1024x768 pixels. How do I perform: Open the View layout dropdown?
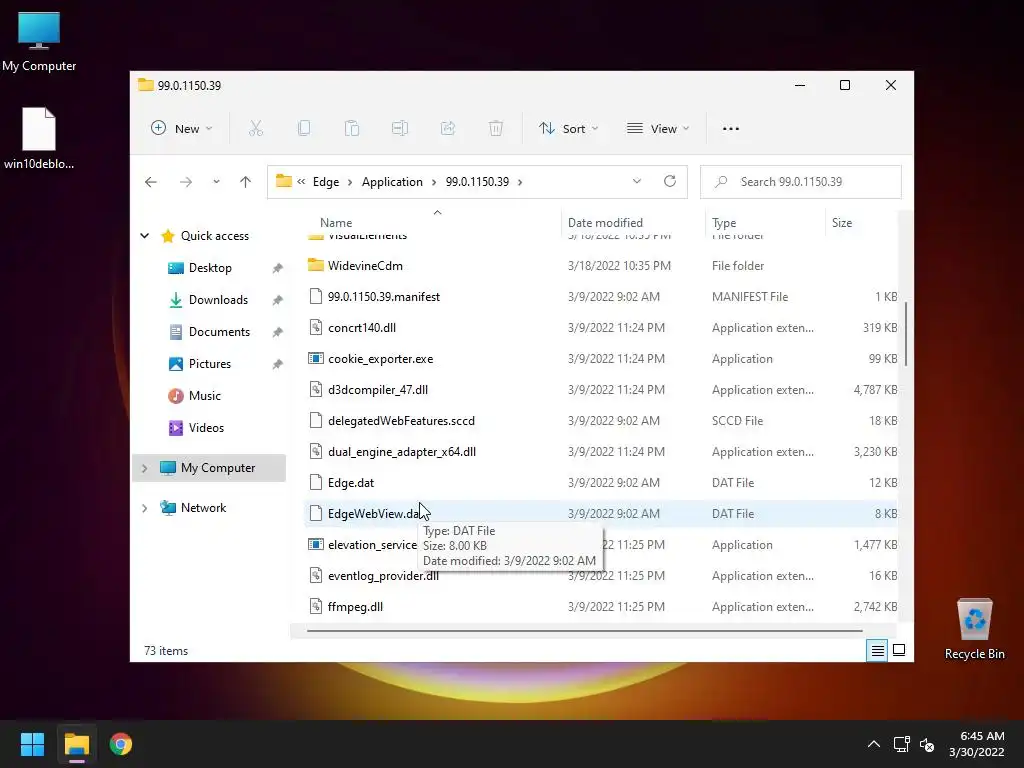[x=658, y=129]
